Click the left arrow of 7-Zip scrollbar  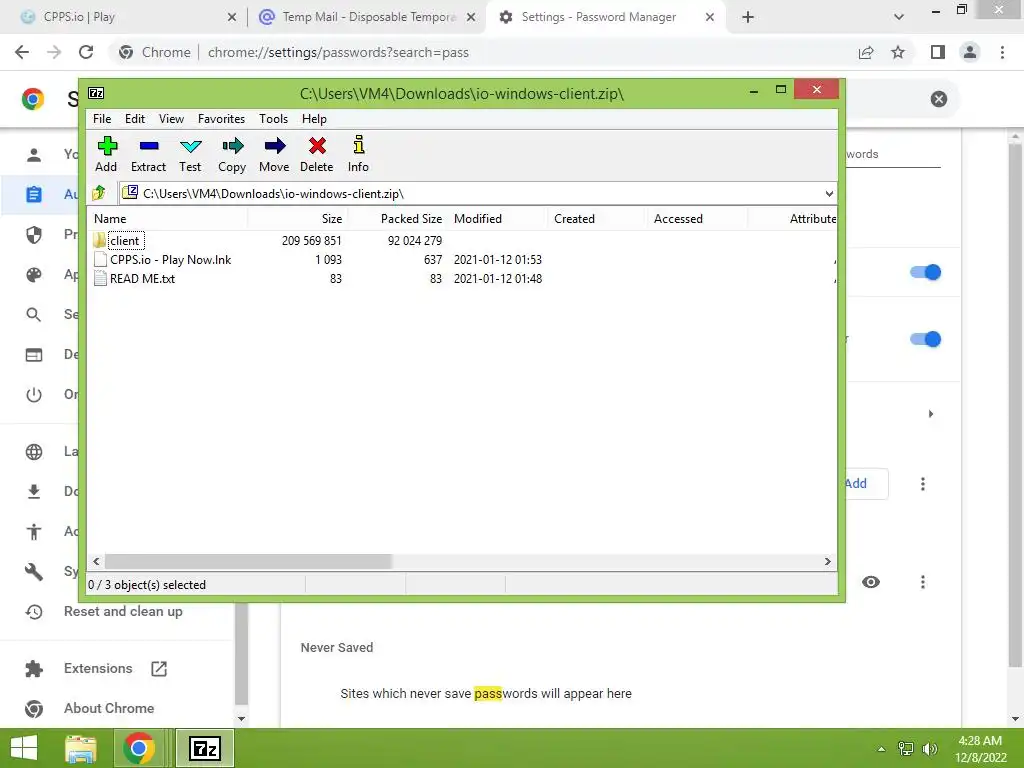[97, 562]
